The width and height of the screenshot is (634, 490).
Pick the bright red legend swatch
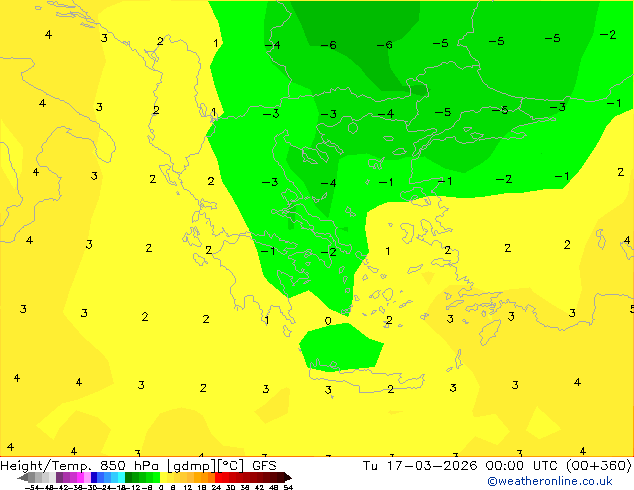click(x=218, y=478)
